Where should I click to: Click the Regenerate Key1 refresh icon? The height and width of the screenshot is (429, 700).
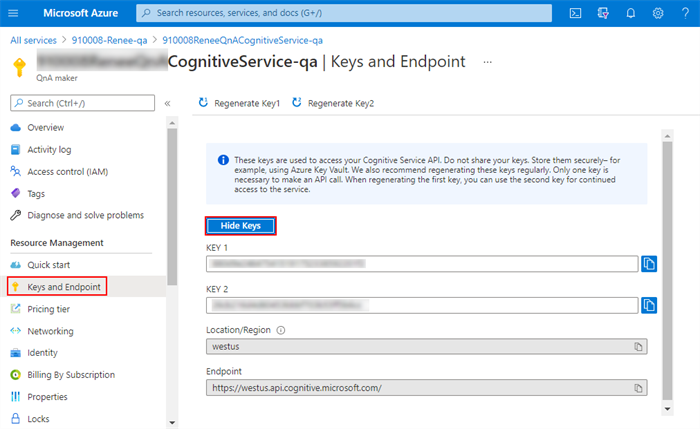point(203,103)
